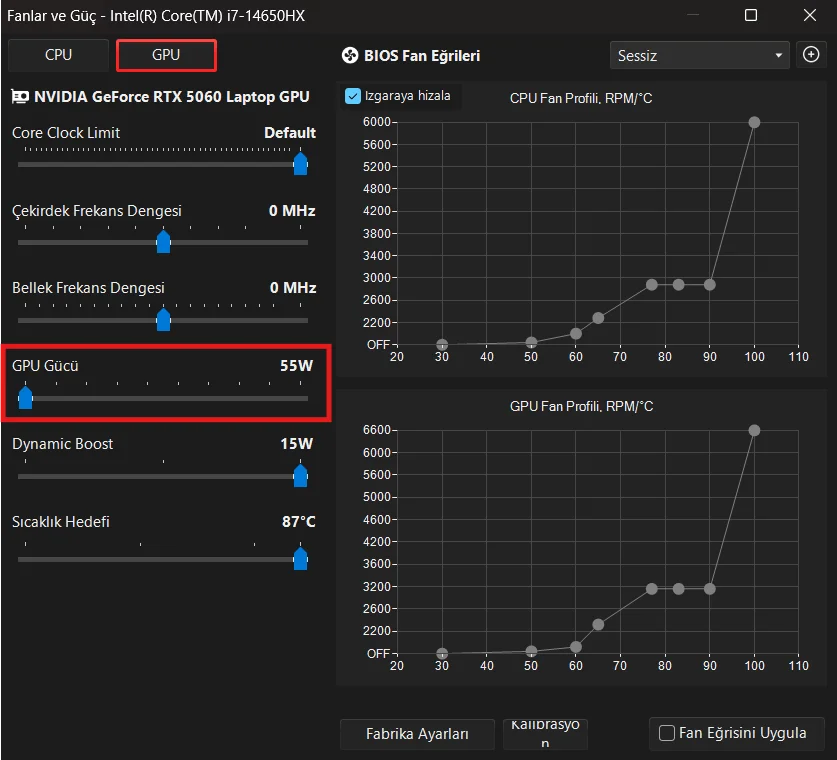Click the Bellek Frekans Dengesi slider handle
837x760 pixels.
(x=163, y=320)
